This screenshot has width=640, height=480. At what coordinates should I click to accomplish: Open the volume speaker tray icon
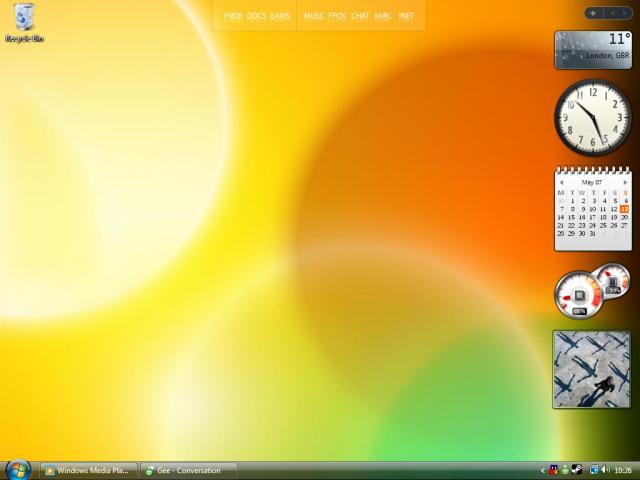605,470
